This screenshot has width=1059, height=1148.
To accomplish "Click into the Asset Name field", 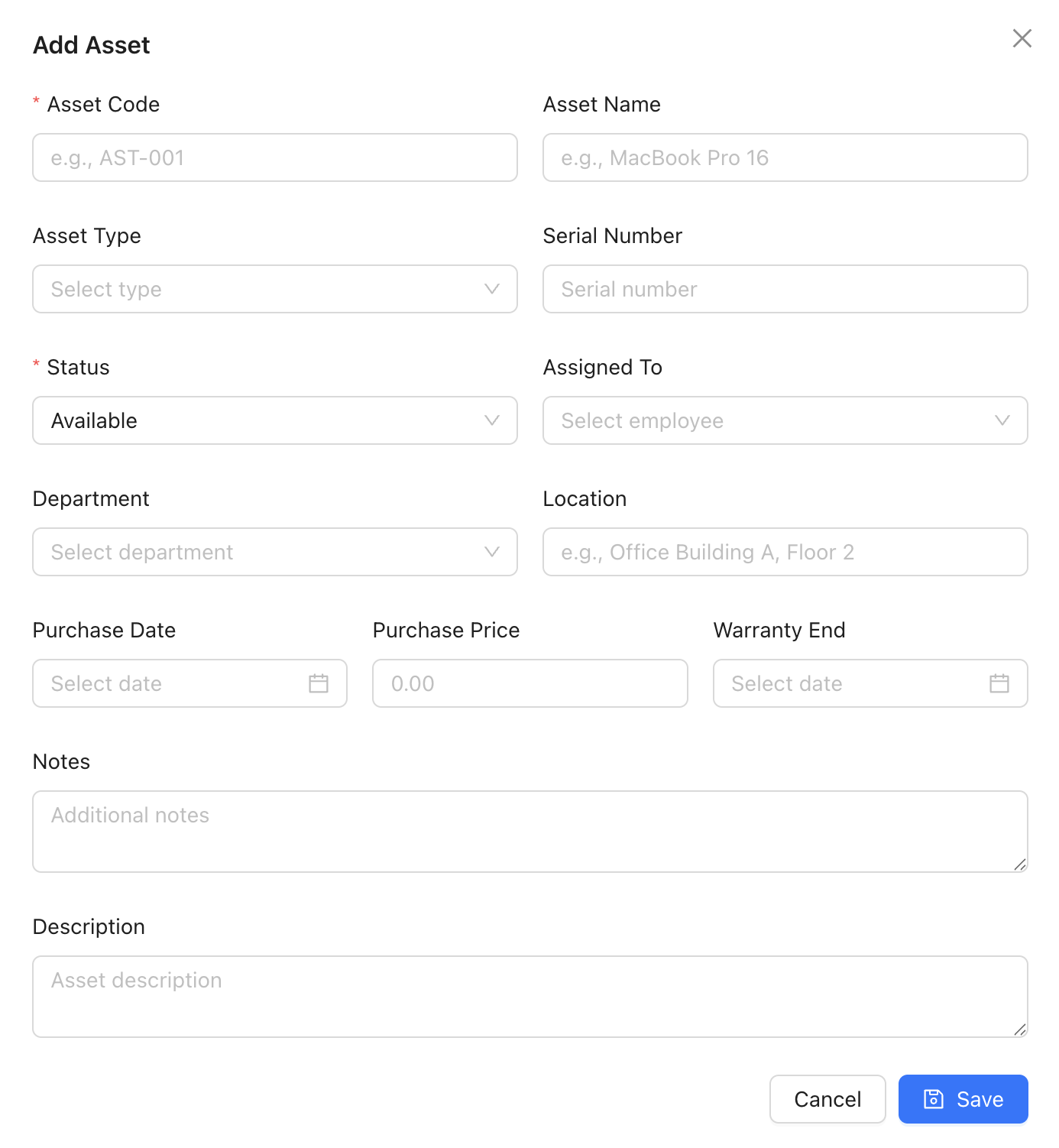I will (x=785, y=157).
